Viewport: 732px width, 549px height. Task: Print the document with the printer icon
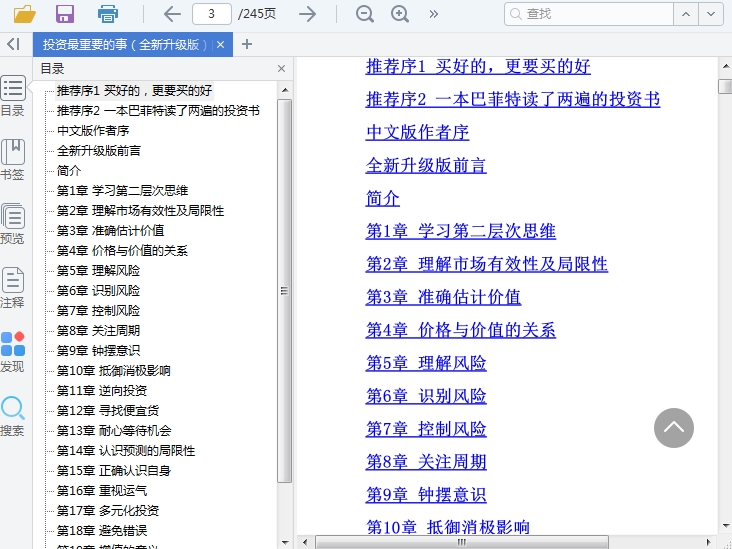[108, 14]
